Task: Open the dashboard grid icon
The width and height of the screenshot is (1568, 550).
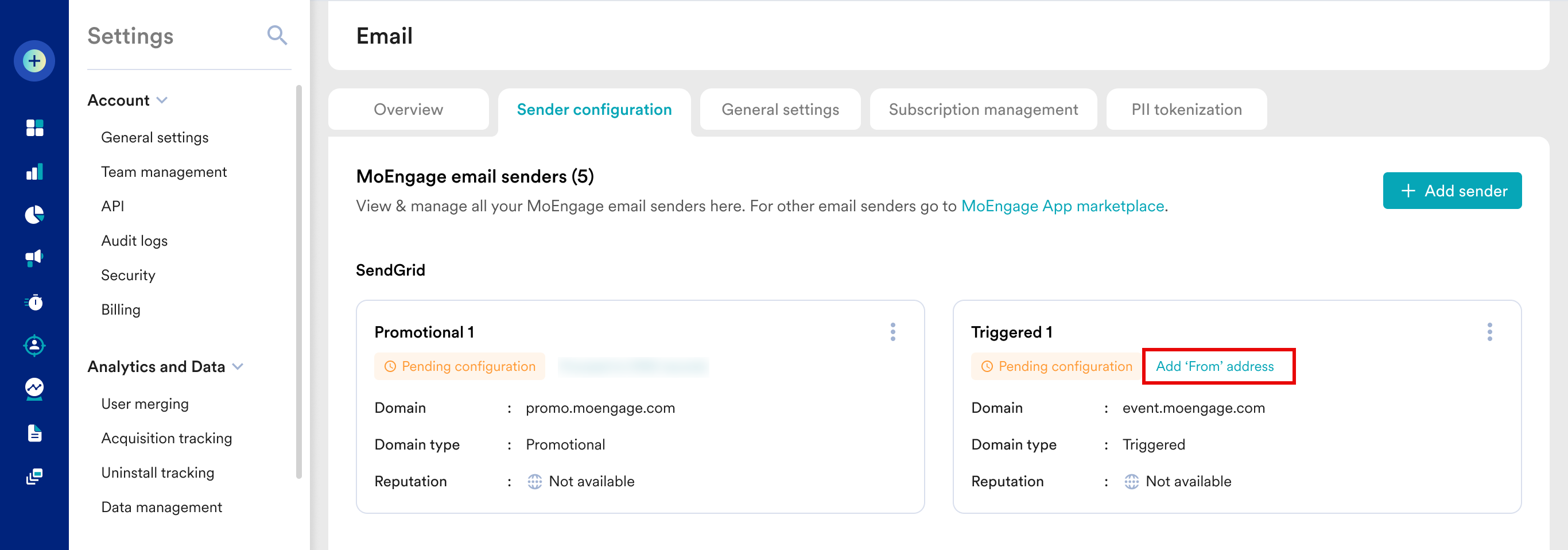Action: tap(34, 128)
